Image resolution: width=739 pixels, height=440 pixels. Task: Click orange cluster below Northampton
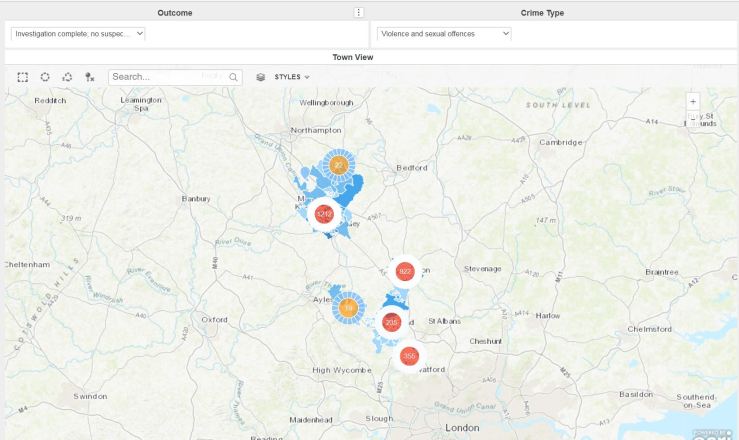pyautogui.click(x=339, y=165)
